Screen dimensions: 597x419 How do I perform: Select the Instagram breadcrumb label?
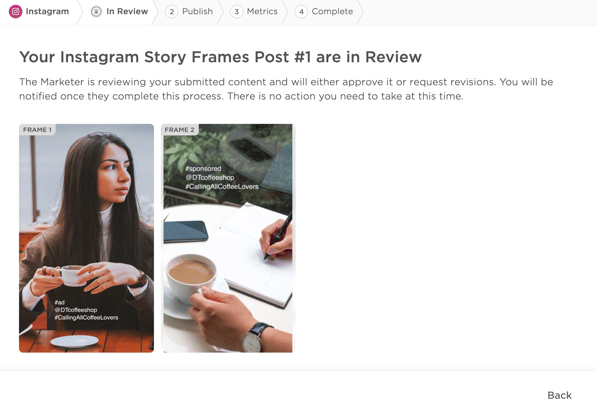tap(48, 11)
